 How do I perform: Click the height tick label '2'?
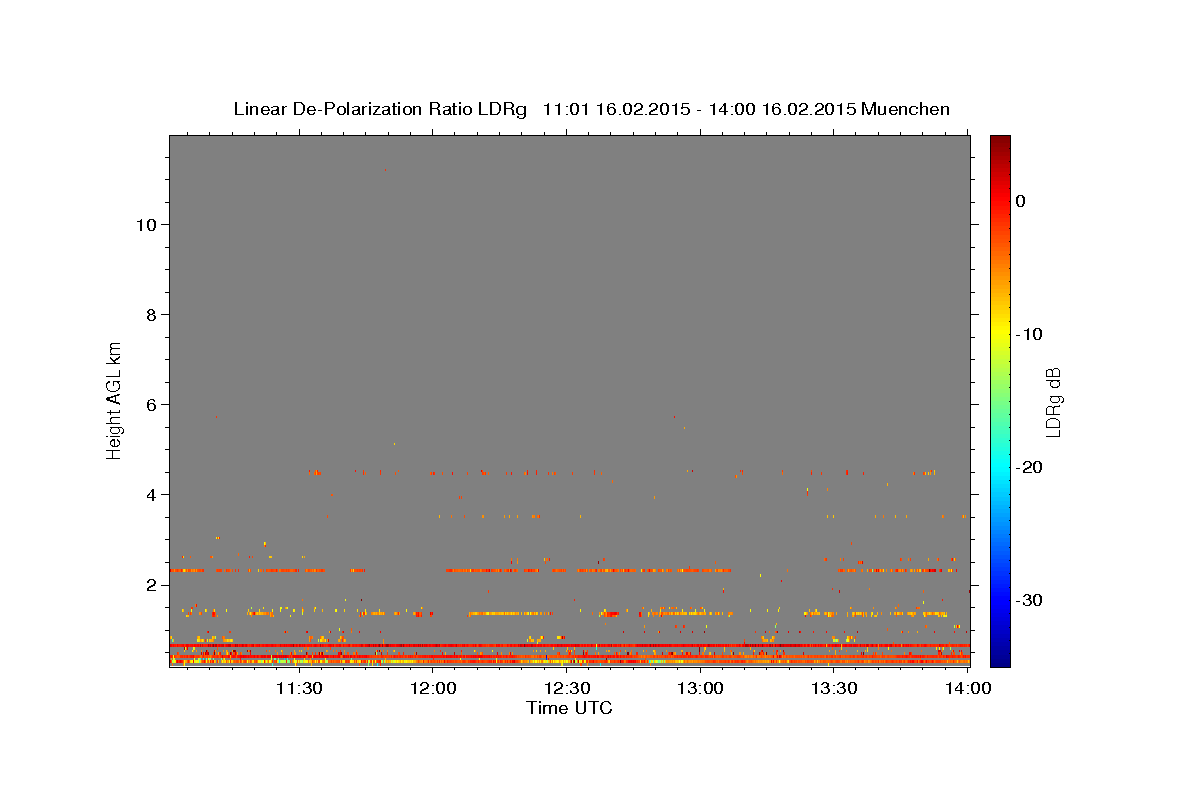pyautogui.click(x=151, y=585)
